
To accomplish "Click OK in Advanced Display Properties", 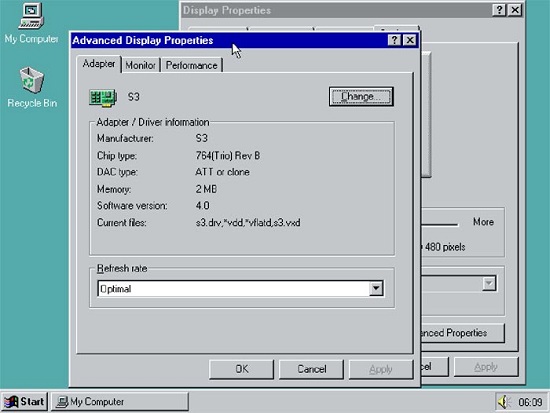I will click(x=241, y=369).
